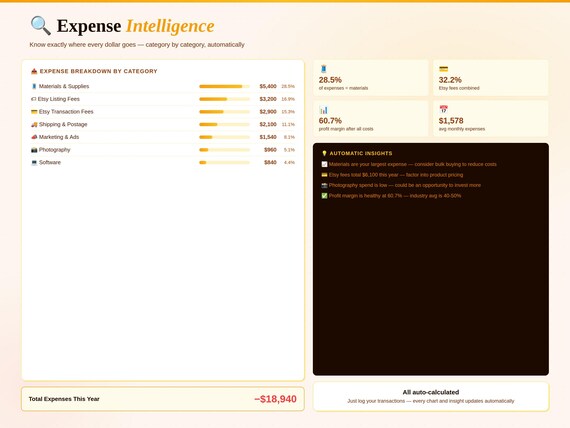
Task: Click the Materials & Supplies progress bar
Action: coord(224,87)
